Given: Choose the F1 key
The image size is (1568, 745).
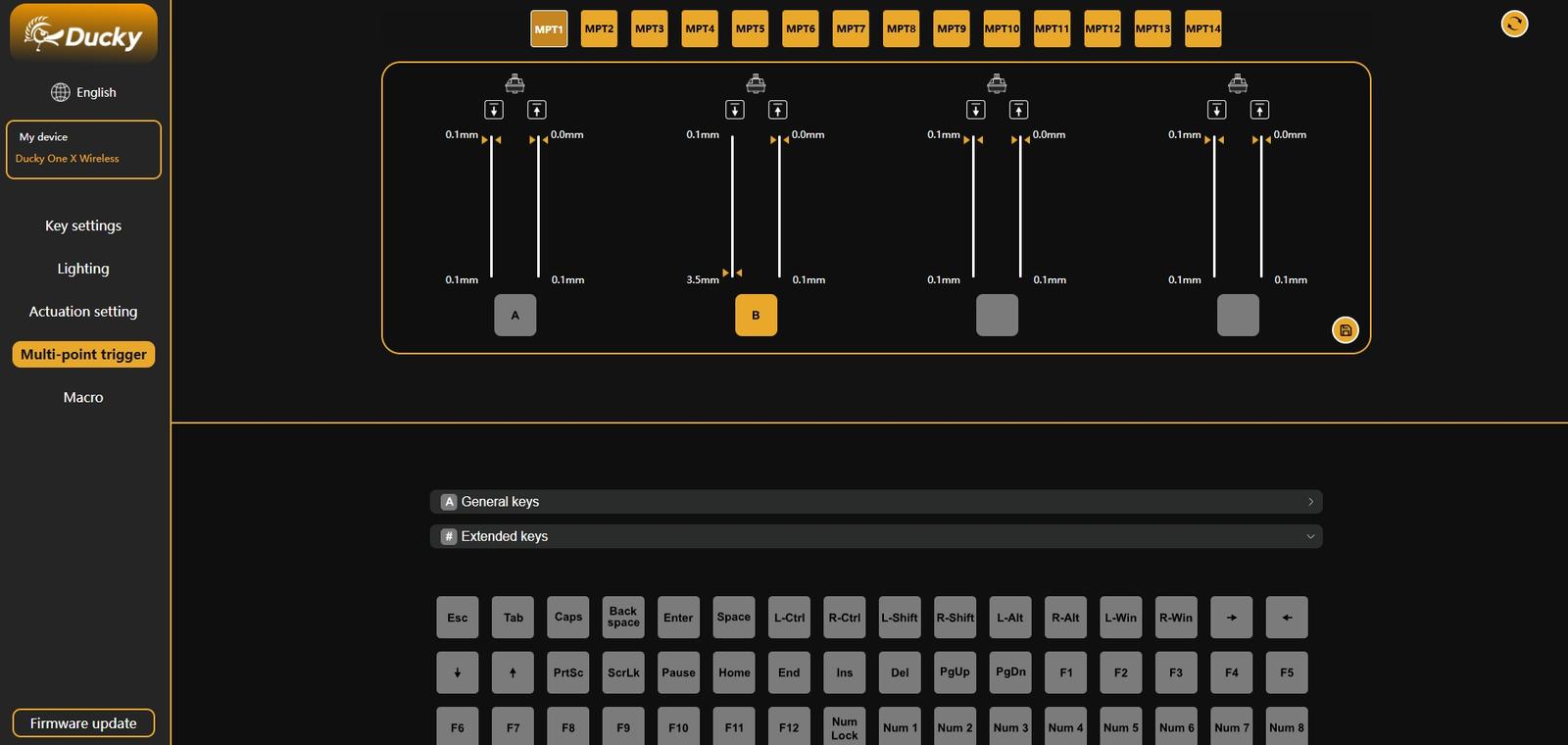Looking at the screenshot, I should (1066, 672).
